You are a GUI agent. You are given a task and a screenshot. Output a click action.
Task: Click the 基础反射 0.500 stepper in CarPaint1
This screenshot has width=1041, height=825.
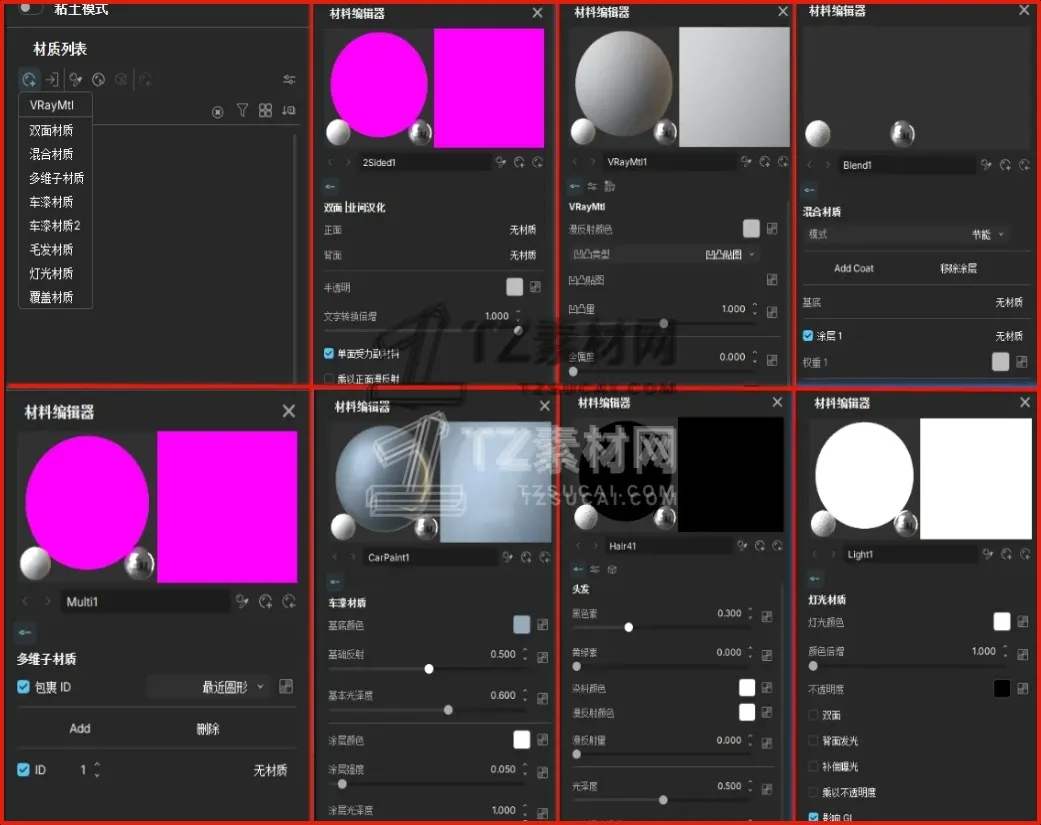[x=525, y=654]
